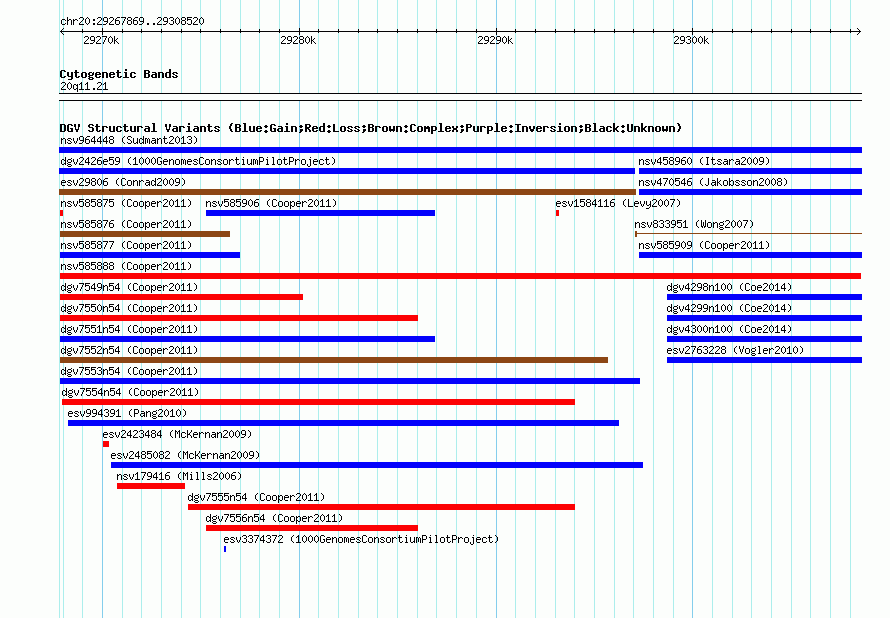890x618 pixels.
Task: Select the nsv585876 (Cooper2011) label
Action: [126, 224]
